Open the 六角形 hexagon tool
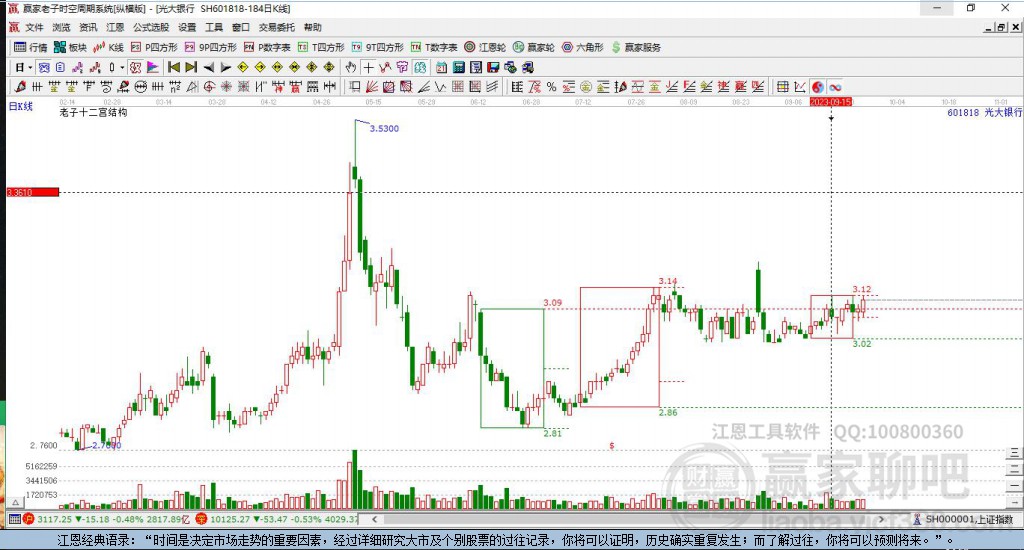 click(x=583, y=47)
